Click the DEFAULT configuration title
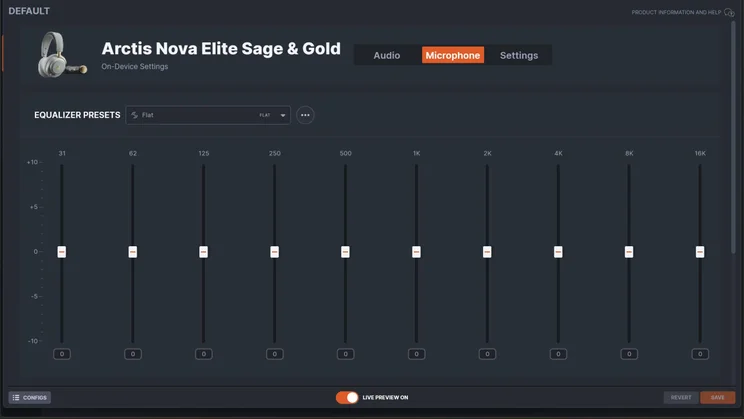Image resolution: width=744 pixels, height=419 pixels. (x=29, y=11)
